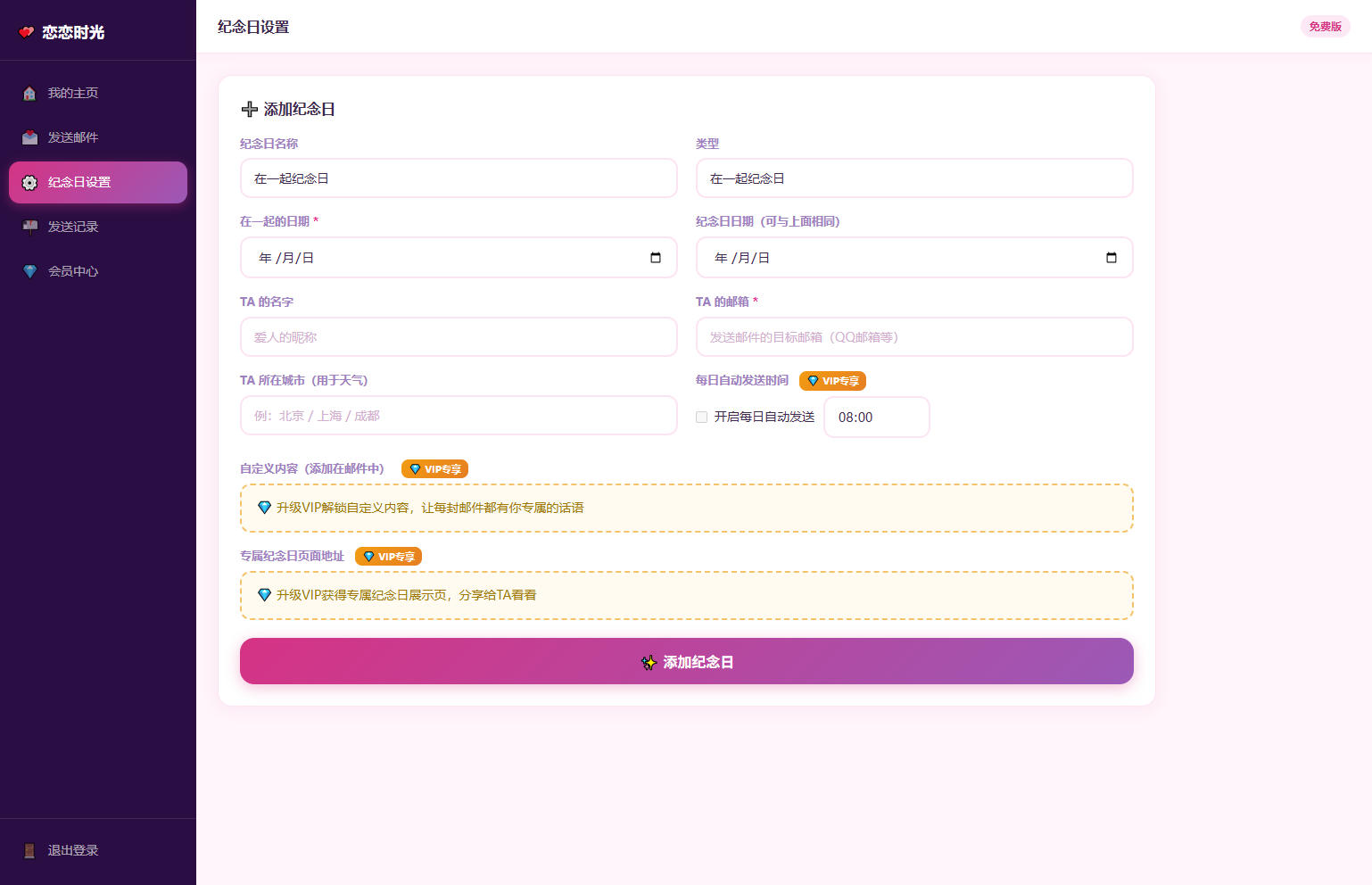1372x885 pixels.
Task: Click the 自定义内容（添加在邮件中）label
Action: [x=312, y=468]
